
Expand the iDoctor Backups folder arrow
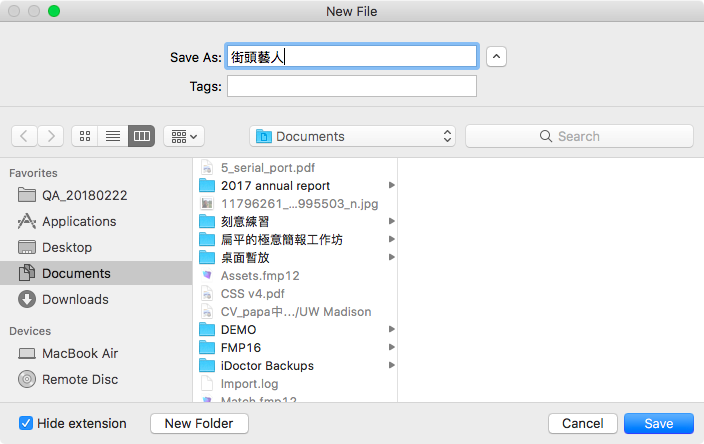[x=392, y=365]
